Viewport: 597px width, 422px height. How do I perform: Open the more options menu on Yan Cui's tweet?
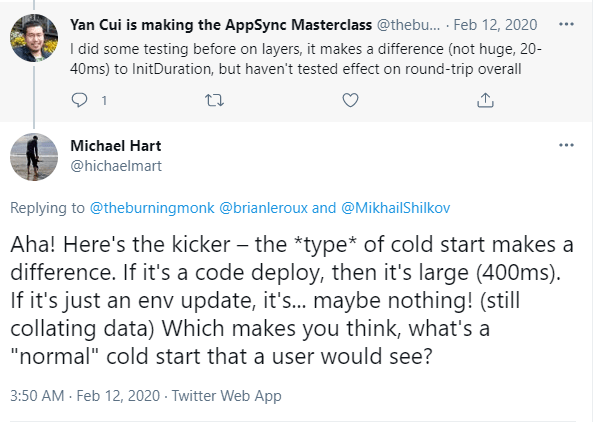566,24
